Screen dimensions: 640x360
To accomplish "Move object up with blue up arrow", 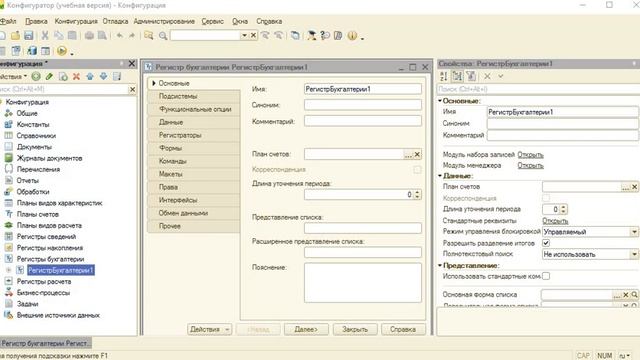I will (x=90, y=76).
